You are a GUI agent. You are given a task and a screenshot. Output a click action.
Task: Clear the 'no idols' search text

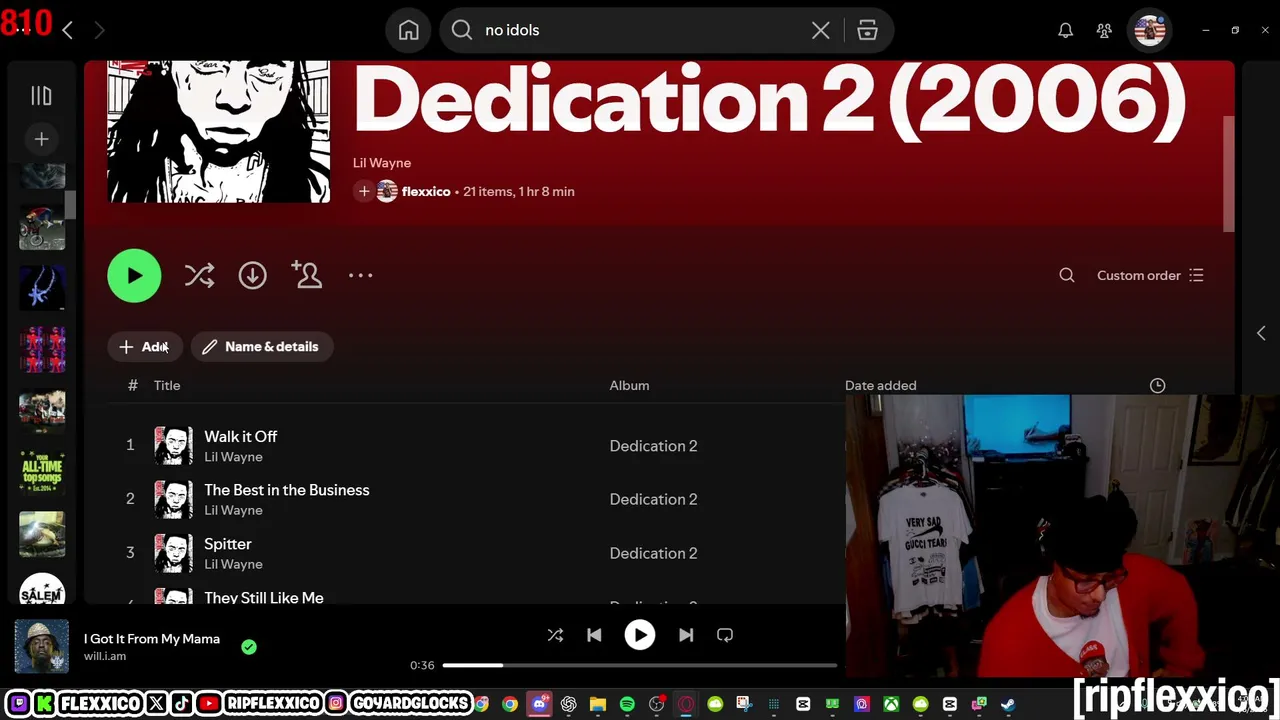pyautogui.click(x=820, y=30)
